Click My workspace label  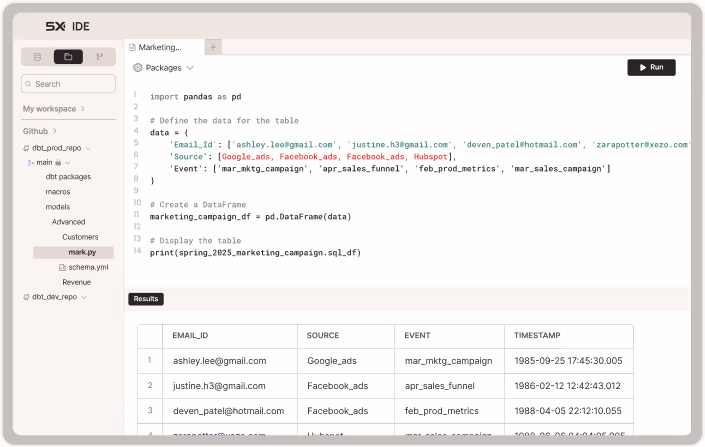pos(49,109)
